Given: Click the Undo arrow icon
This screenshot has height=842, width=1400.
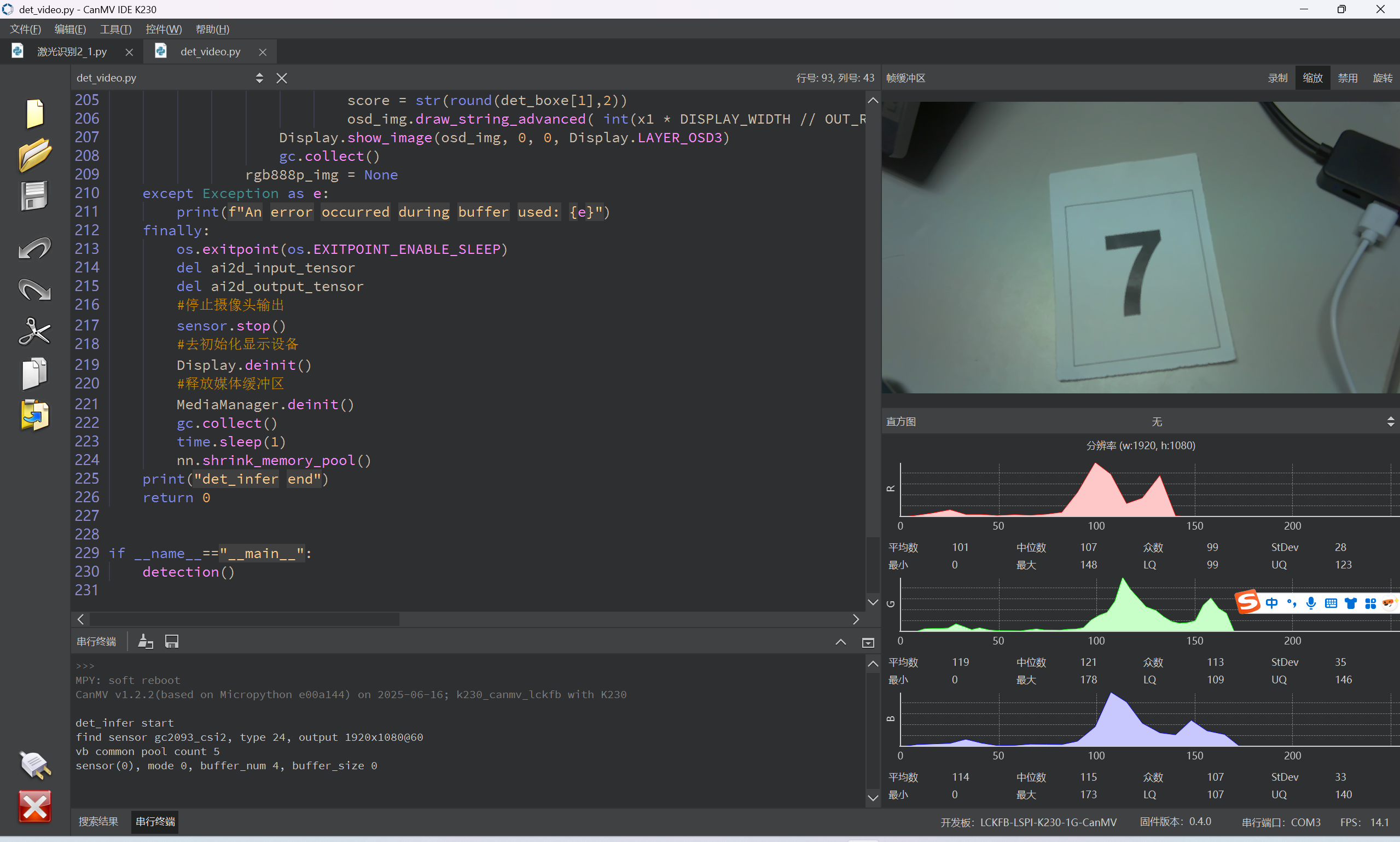Looking at the screenshot, I should click(x=34, y=248).
